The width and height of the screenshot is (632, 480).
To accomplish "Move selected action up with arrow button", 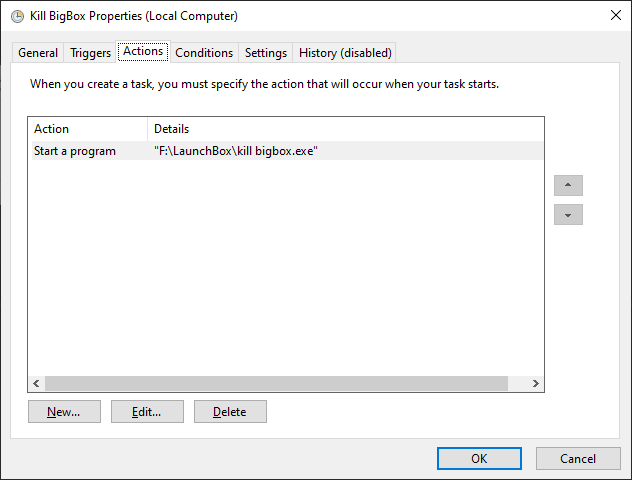I will coord(568,185).
